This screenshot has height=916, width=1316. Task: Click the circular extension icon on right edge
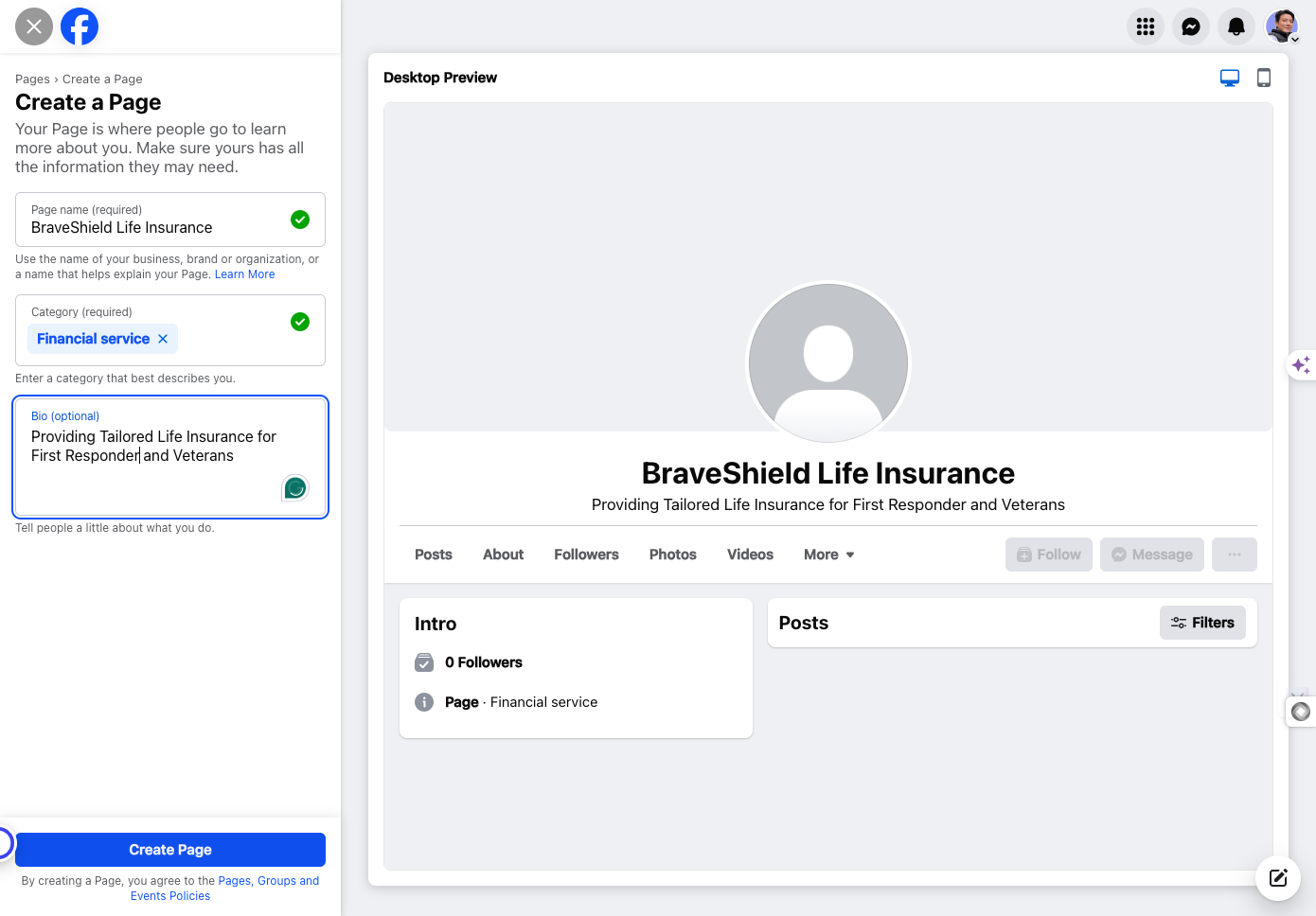pyautogui.click(x=1302, y=712)
